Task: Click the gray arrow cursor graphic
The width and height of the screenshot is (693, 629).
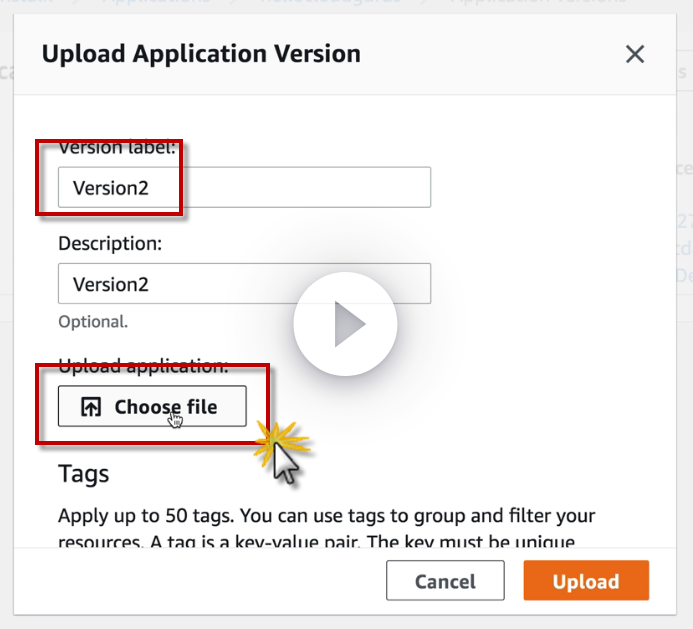Action: pyautogui.click(x=288, y=463)
